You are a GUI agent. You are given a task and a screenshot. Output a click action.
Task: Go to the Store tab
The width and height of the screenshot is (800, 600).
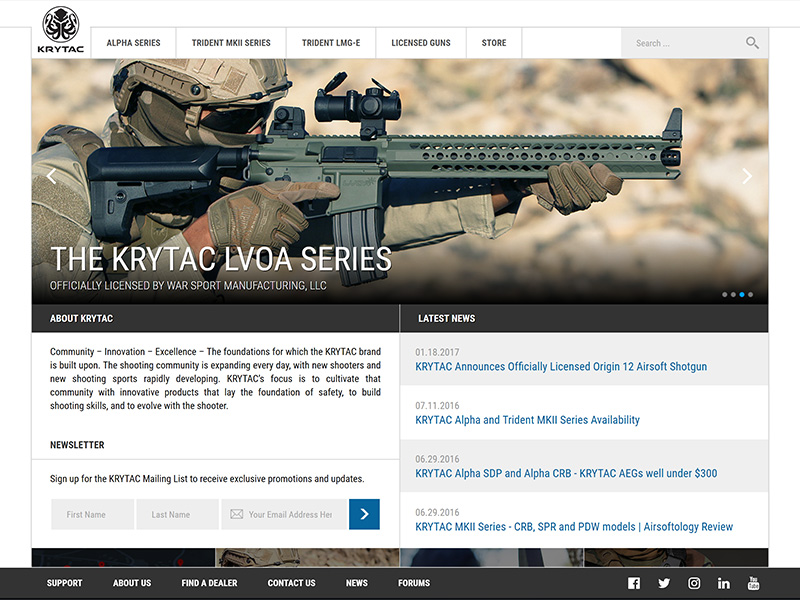tap(494, 43)
